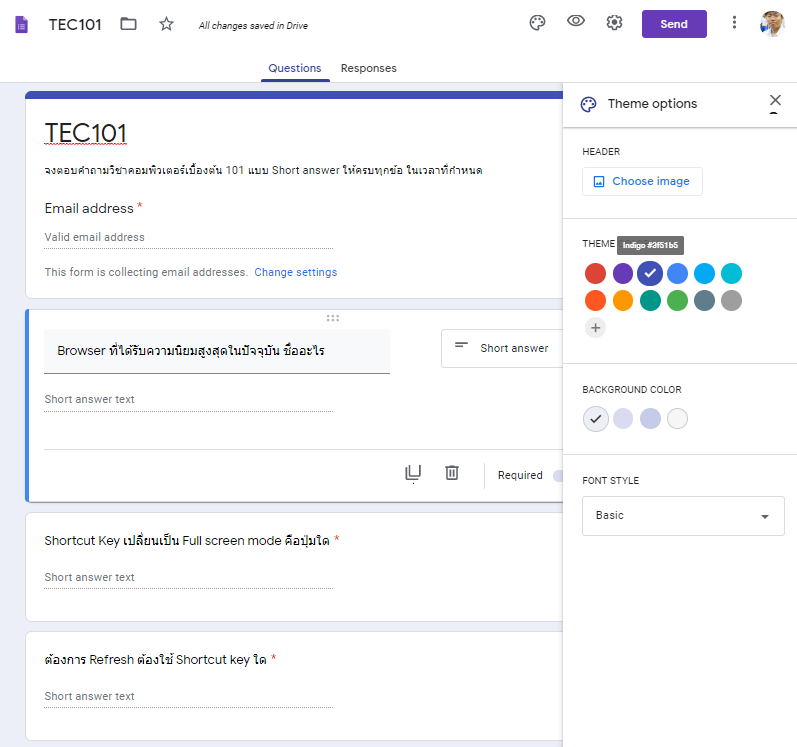Image resolution: width=797 pixels, height=747 pixels.
Task: Select the gray background color swatch
Action: tap(677, 419)
